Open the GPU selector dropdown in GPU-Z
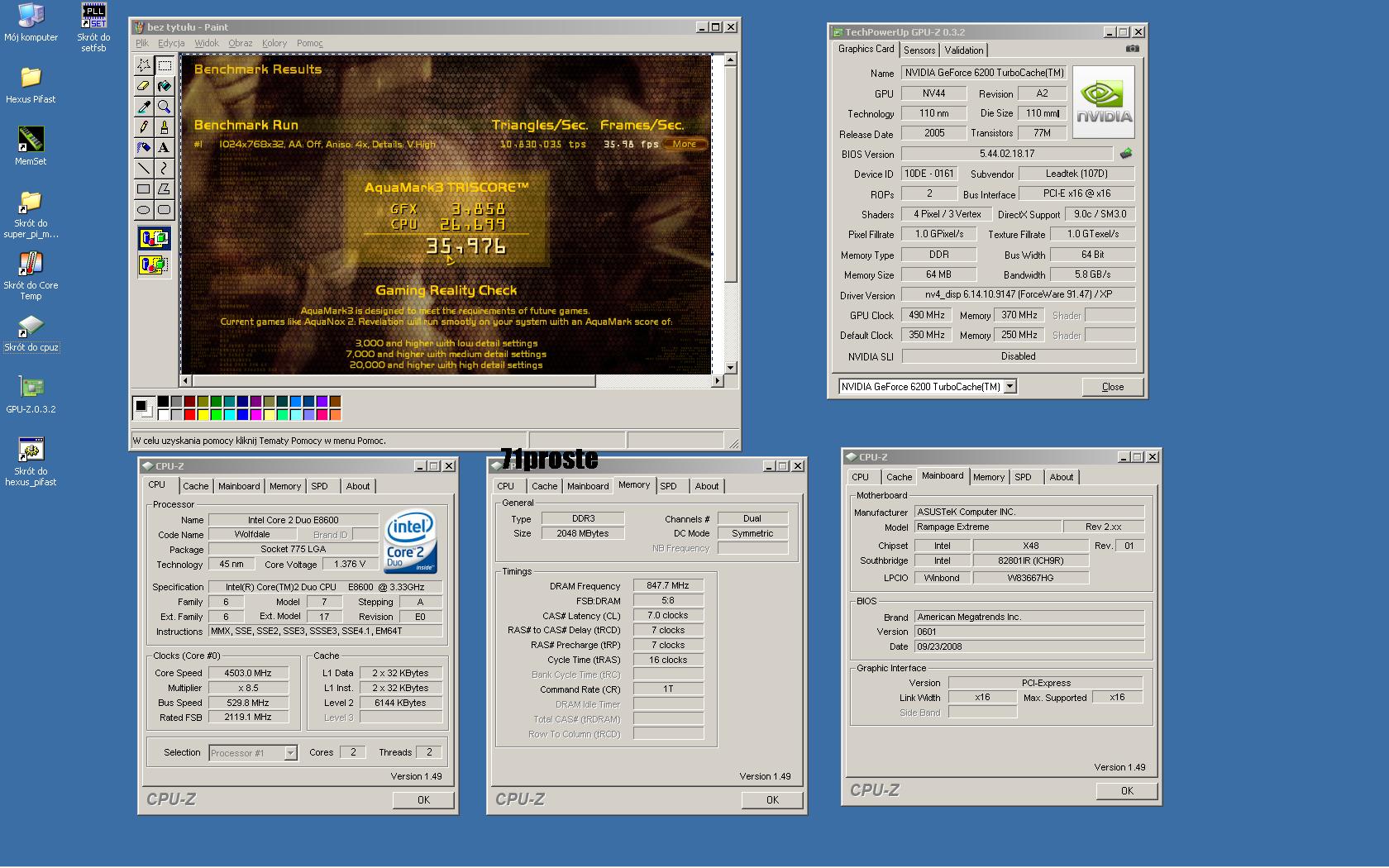Viewport: 1389px width, 868px height. [1010, 386]
